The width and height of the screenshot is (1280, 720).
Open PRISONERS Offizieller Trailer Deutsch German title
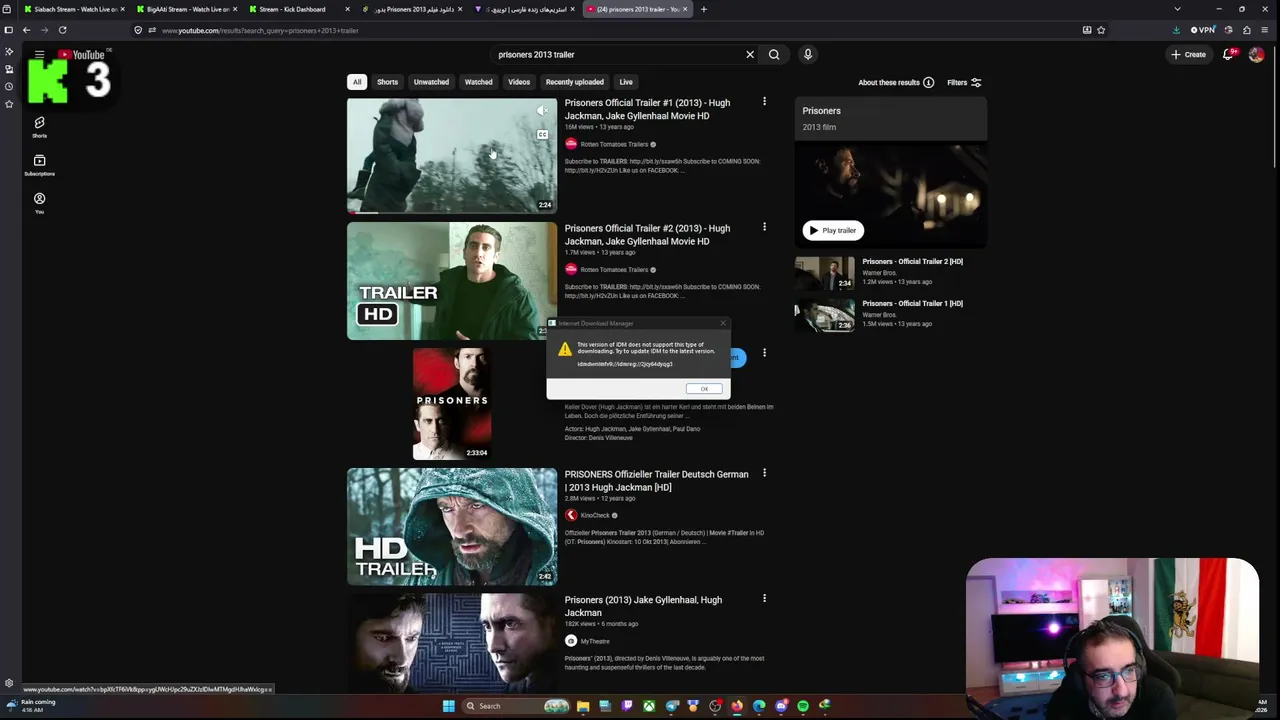656,481
